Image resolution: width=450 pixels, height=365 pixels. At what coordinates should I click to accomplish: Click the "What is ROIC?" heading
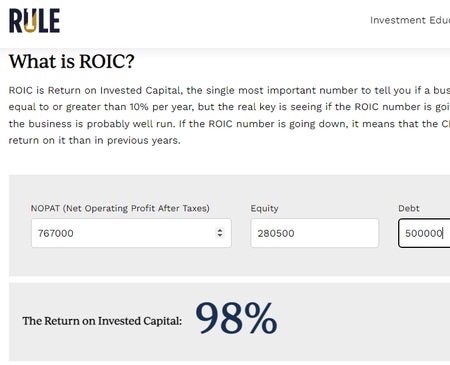72,61
